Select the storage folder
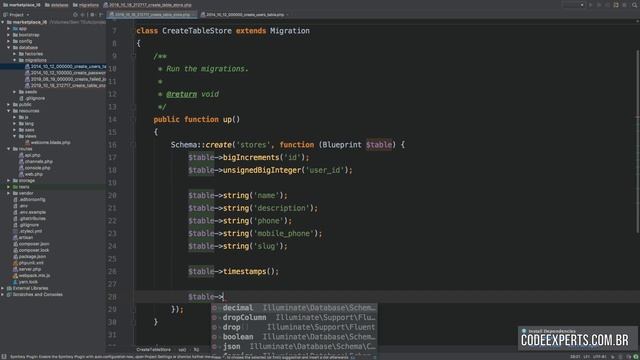This screenshot has height=360, width=640. tap(24, 180)
